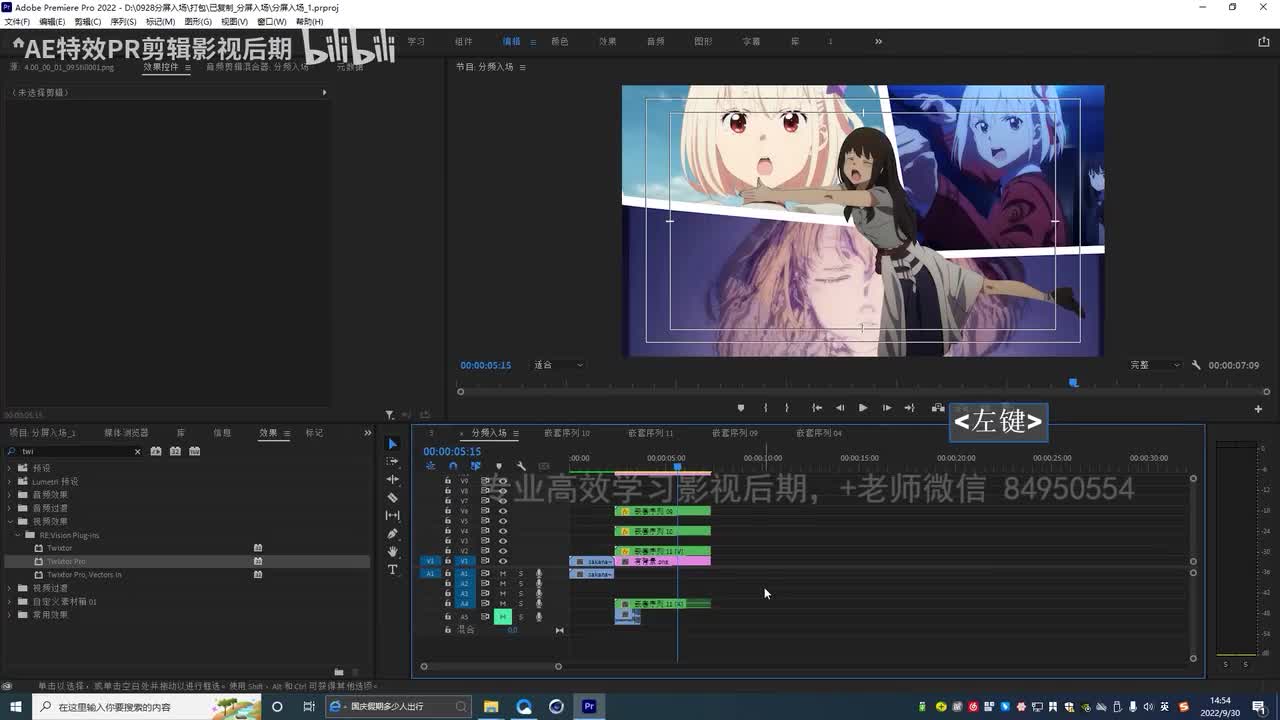Image resolution: width=1280 pixels, height=720 pixels.
Task: Toggle V1 source patching button
Action: [x=430, y=561]
